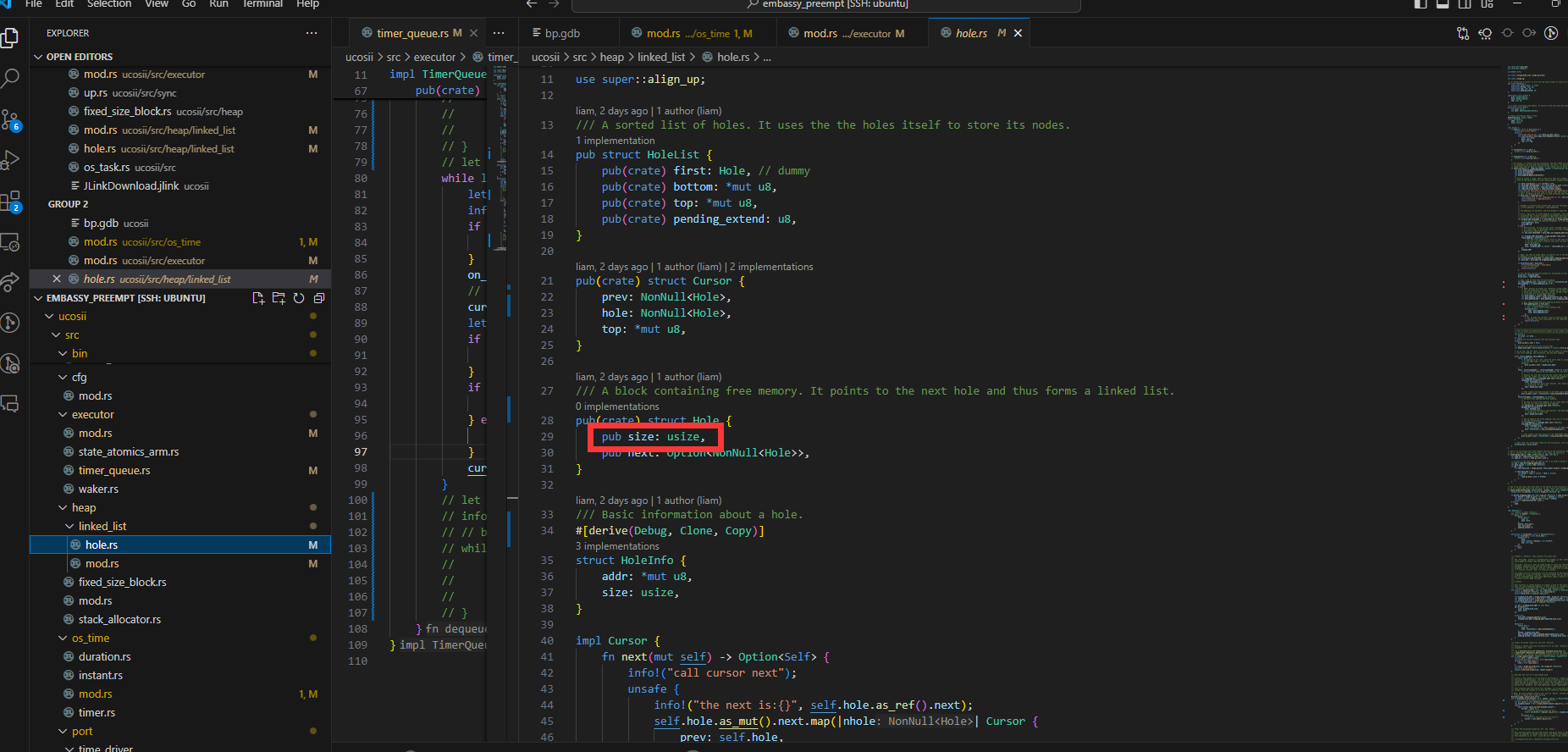
Task: Open the Help menu
Action: pos(307,4)
